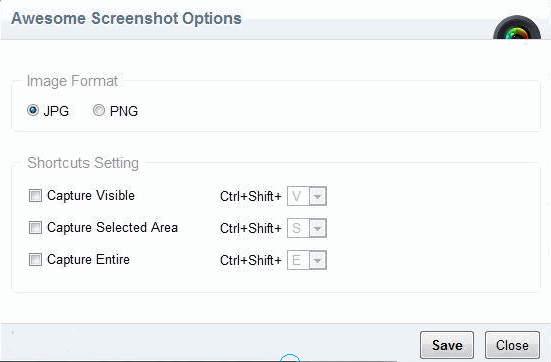Click the Capture Selected Area label text

click(x=112, y=227)
